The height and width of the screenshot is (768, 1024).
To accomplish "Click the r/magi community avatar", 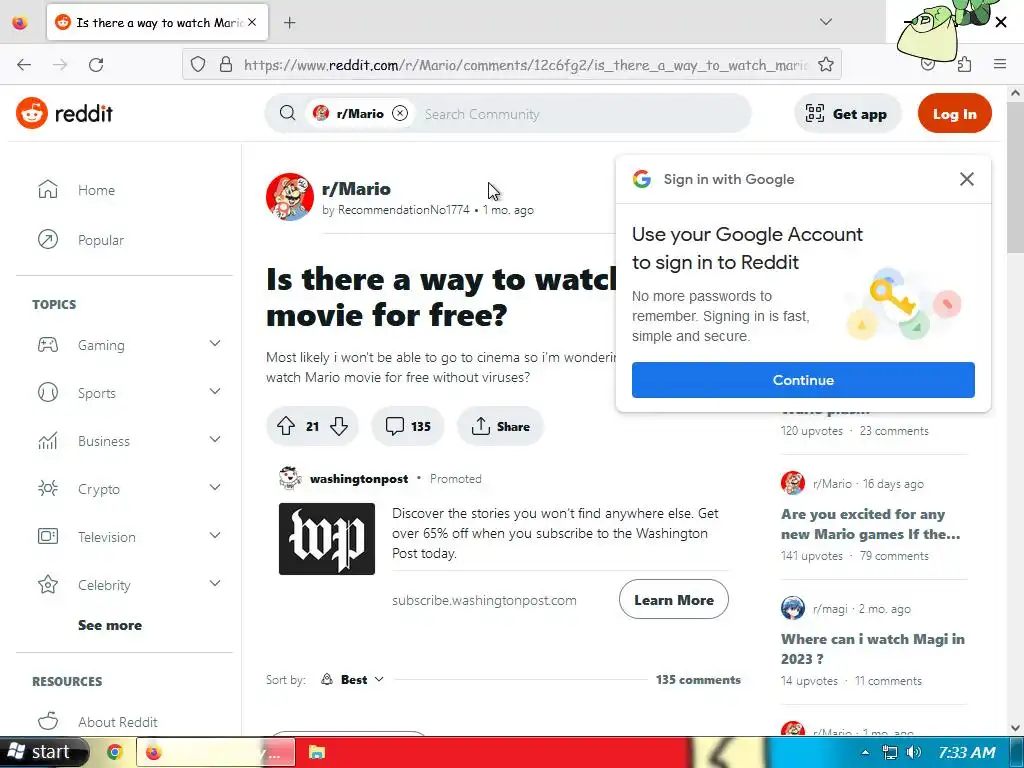I will point(793,609).
